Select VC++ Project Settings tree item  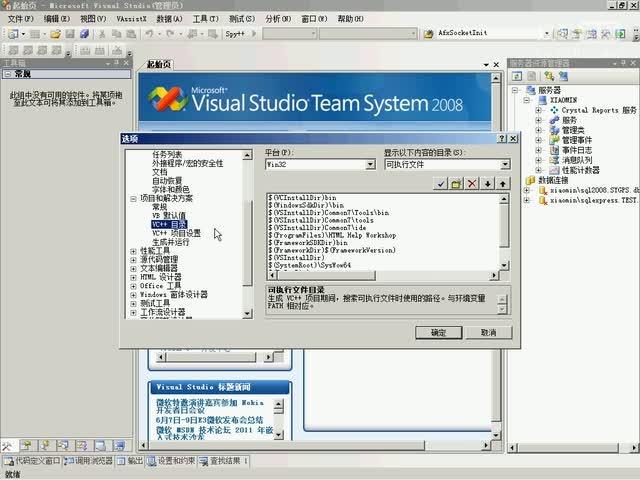point(176,233)
